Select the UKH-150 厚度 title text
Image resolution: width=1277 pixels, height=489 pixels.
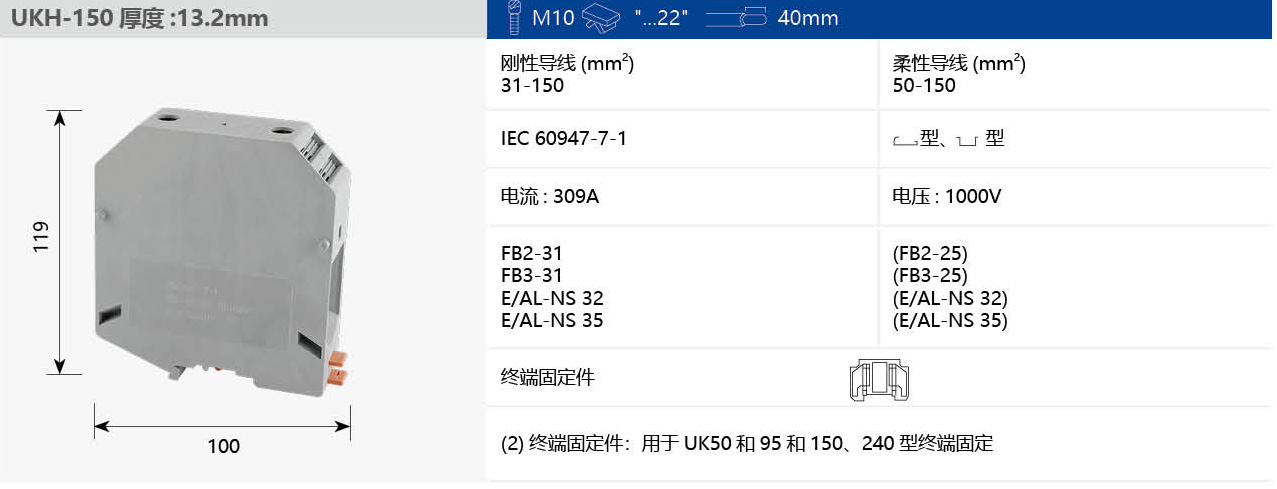(x=139, y=18)
